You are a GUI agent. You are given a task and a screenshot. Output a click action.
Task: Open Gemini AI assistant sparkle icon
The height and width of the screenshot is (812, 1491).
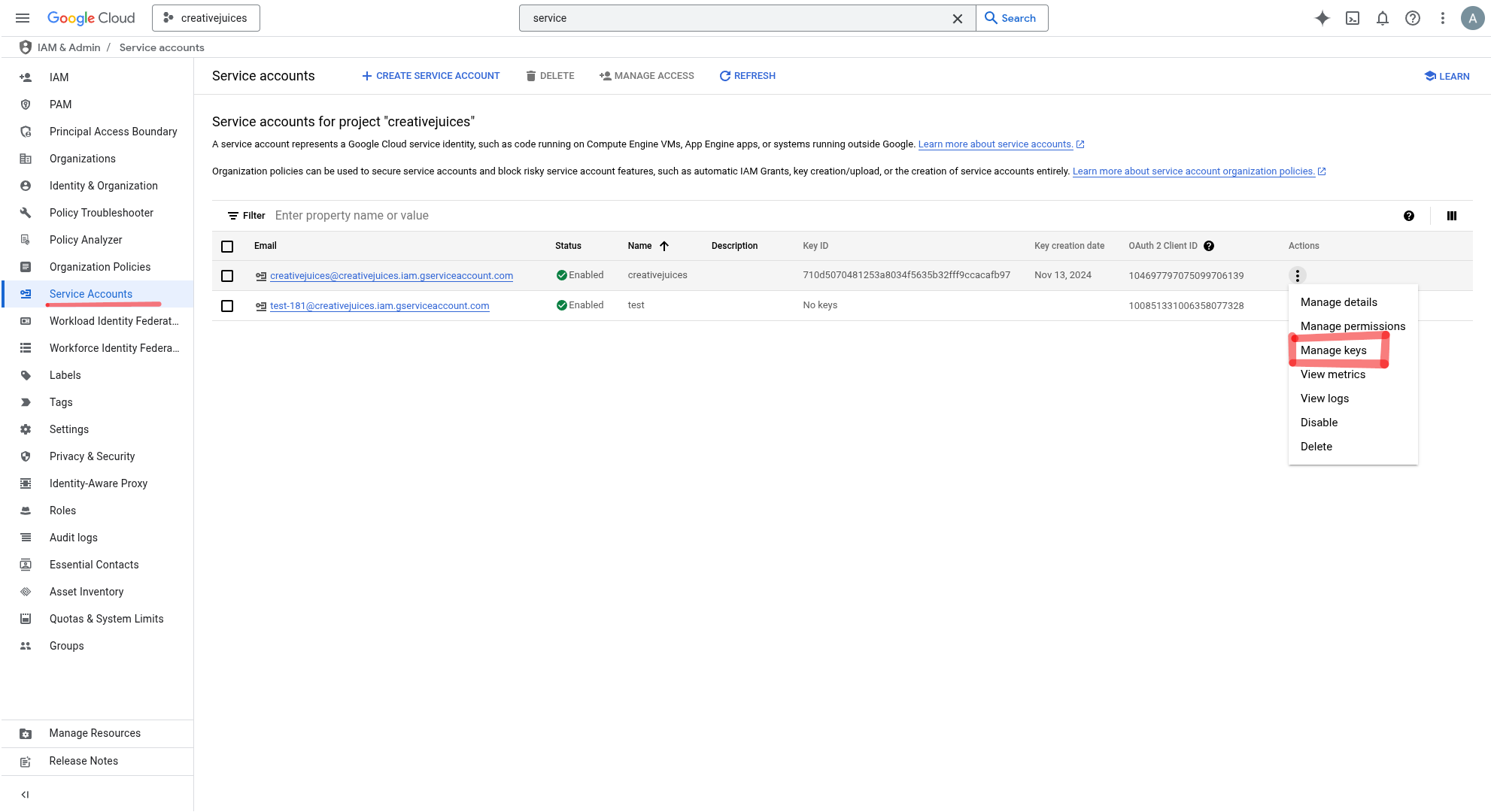pos(1322,18)
